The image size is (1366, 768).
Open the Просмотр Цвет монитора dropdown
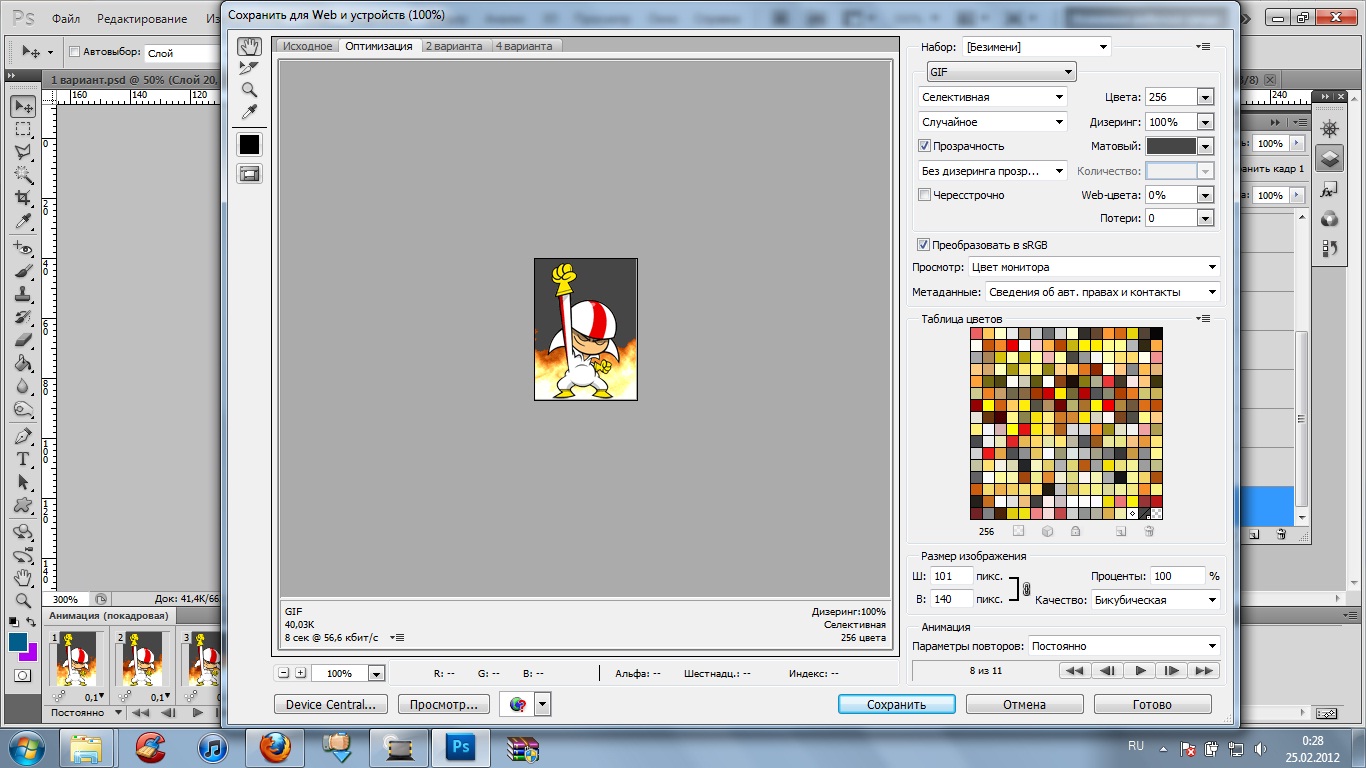(x=1095, y=267)
